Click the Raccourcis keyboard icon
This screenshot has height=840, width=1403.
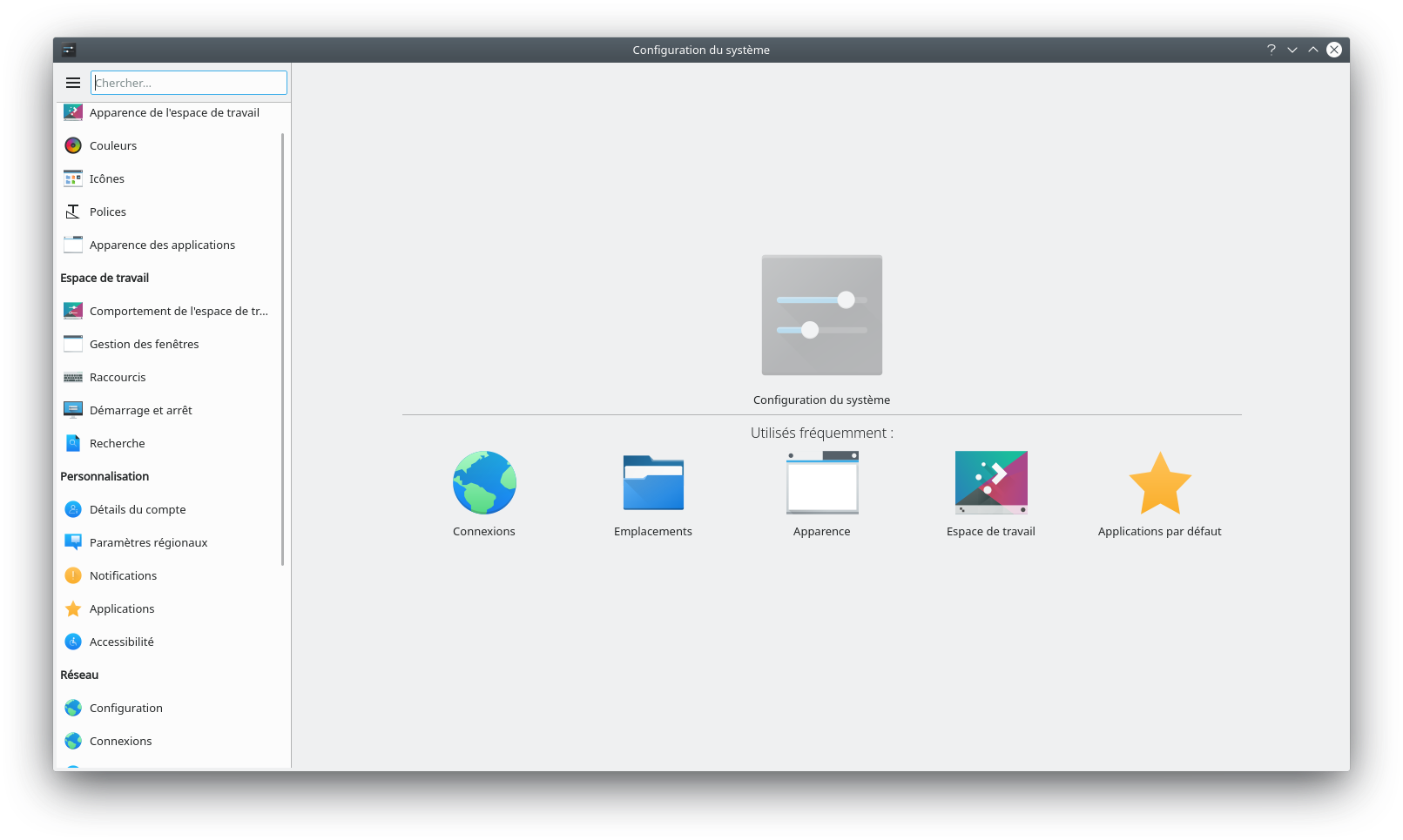coord(73,378)
